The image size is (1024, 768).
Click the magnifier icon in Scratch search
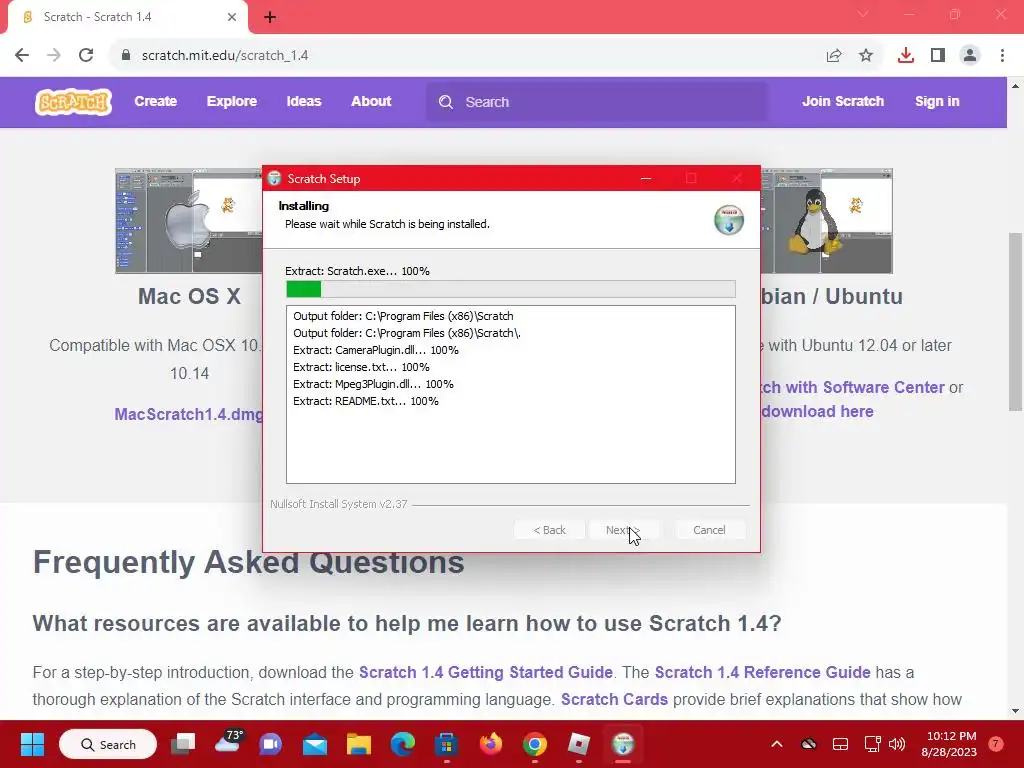point(446,102)
